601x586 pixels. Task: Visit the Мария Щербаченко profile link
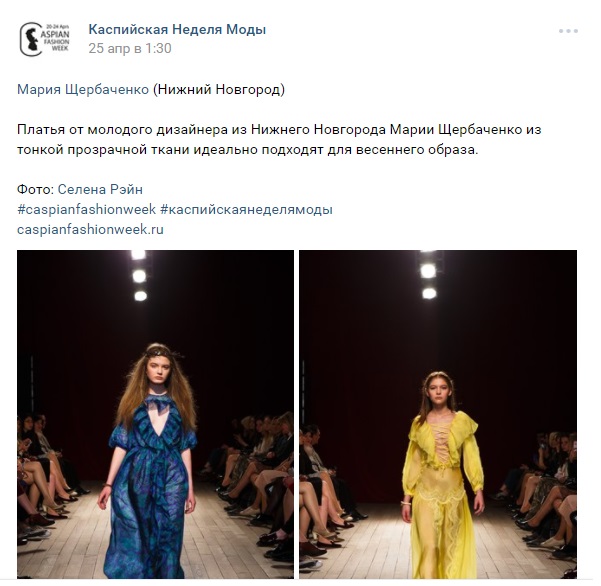pyautogui.click(x=83, y=89)
